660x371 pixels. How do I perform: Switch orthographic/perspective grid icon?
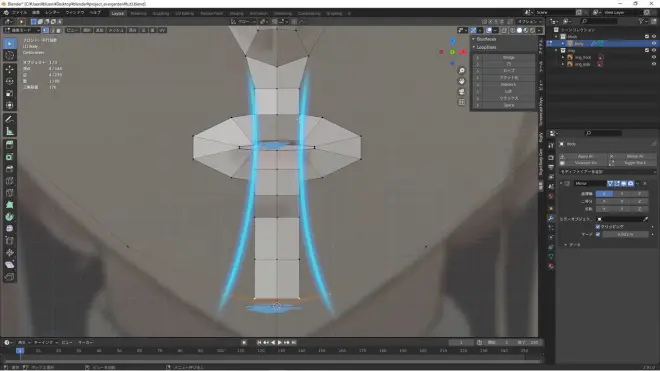[462, 102]
